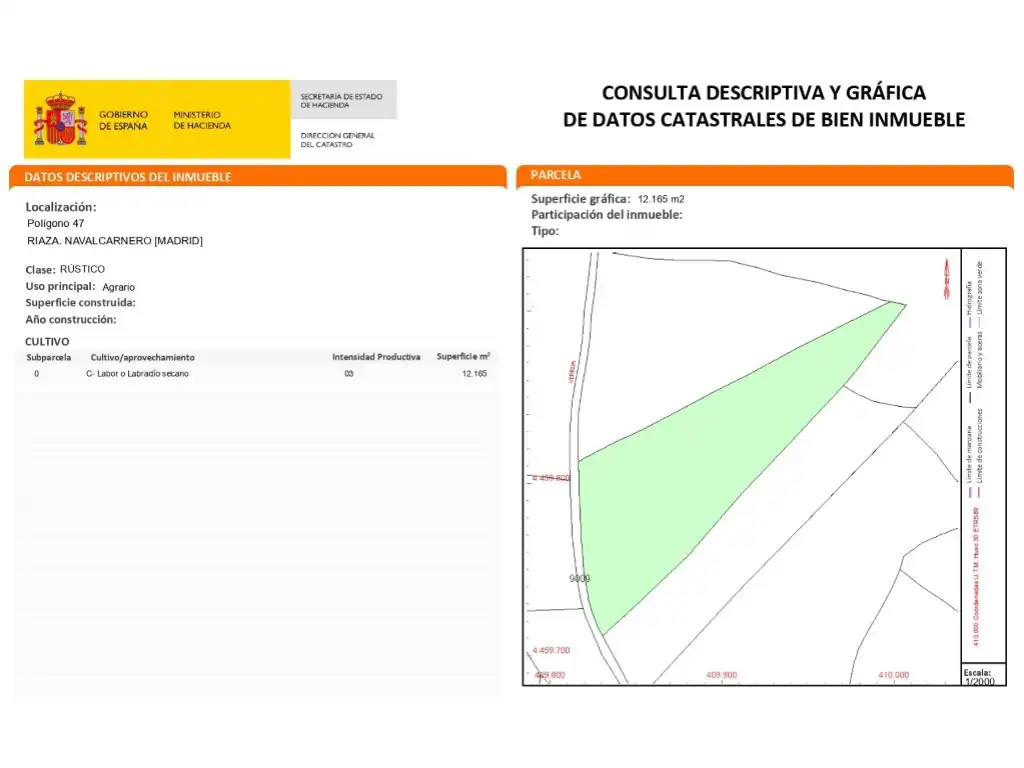
Task: Click 'Participación del inmueble:' label
Action: pos(606,215)
